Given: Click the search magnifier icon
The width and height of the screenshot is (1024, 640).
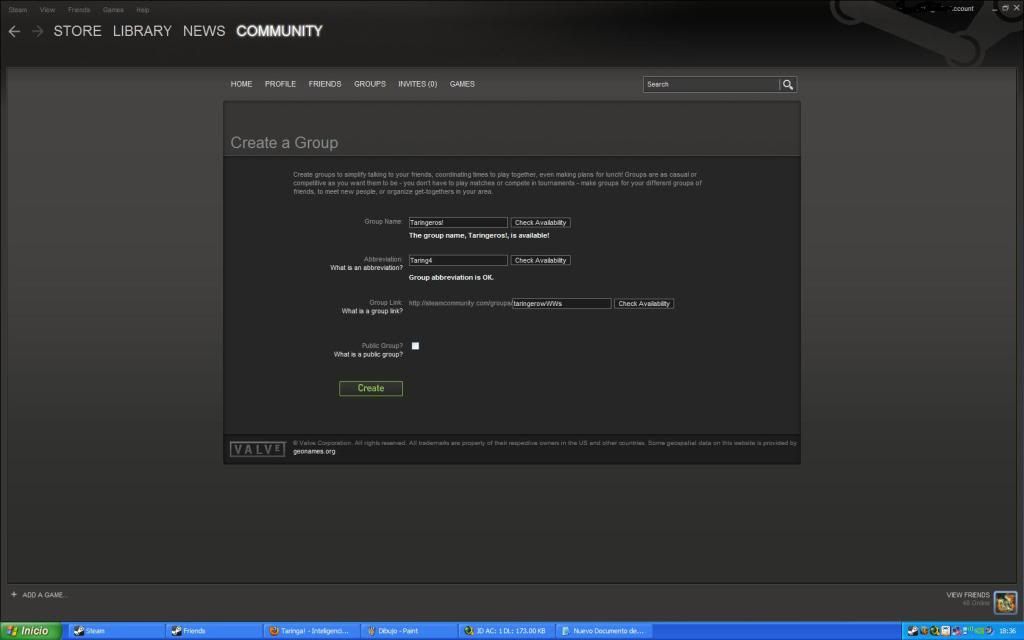Looking at the screenshot, I should [788, 84].
